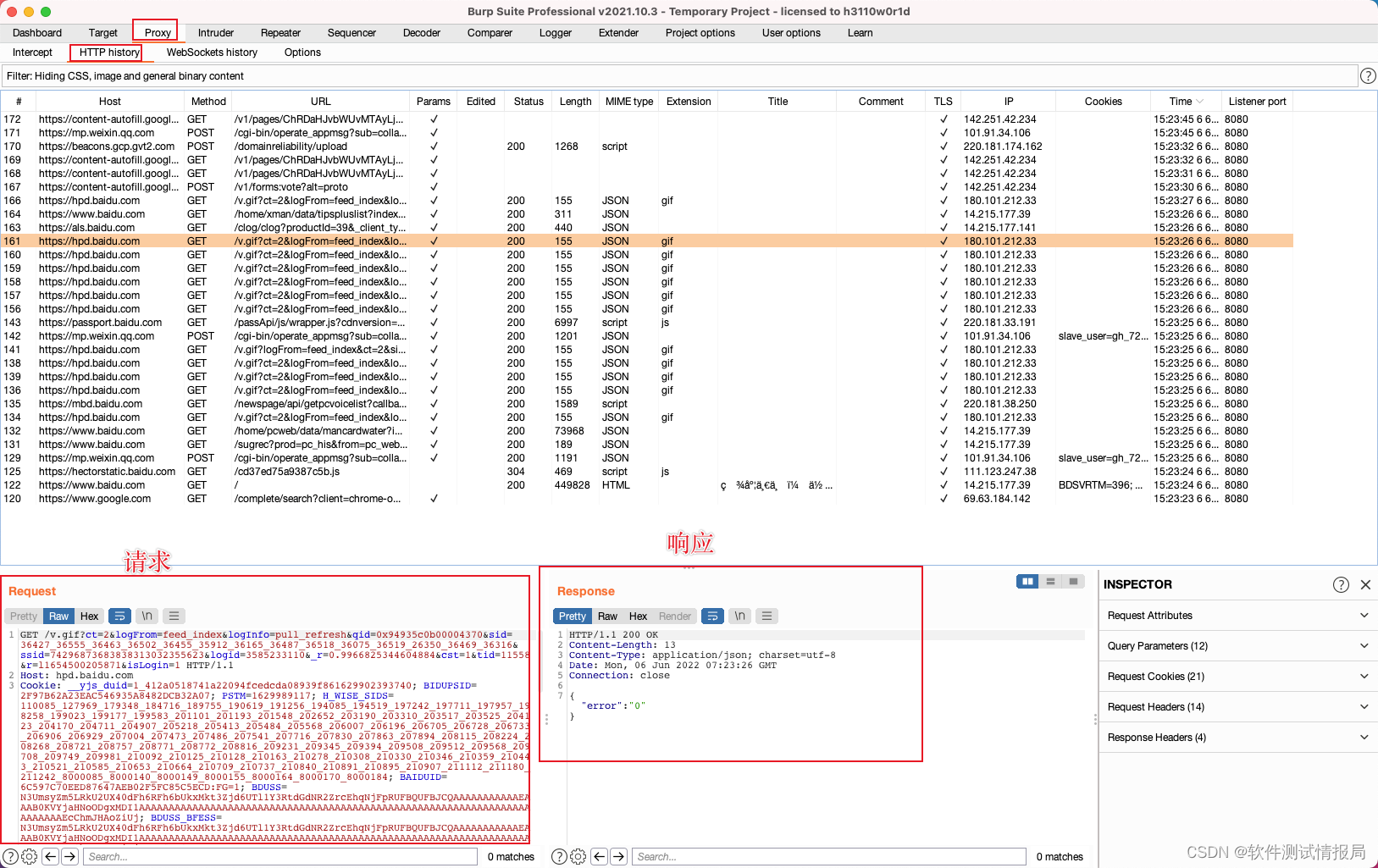This screenshot has height=868, width=1378.
Task: Go to next match in Response search
Action: (618, 857)
